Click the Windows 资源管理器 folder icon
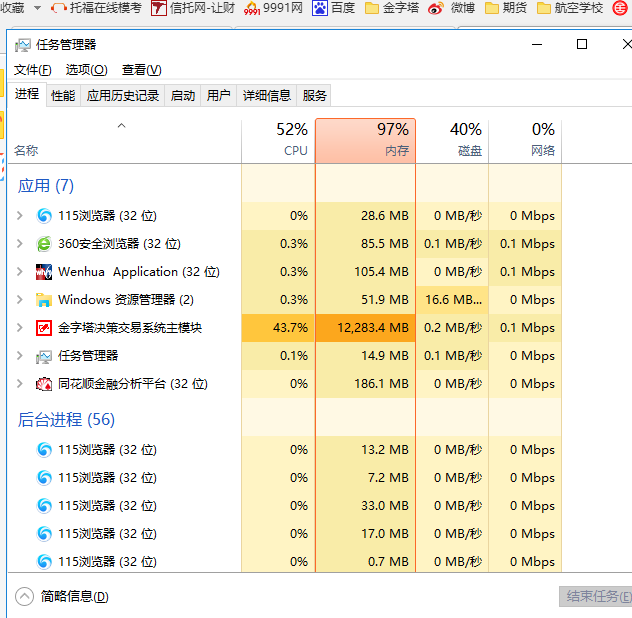 click(44, 300)
